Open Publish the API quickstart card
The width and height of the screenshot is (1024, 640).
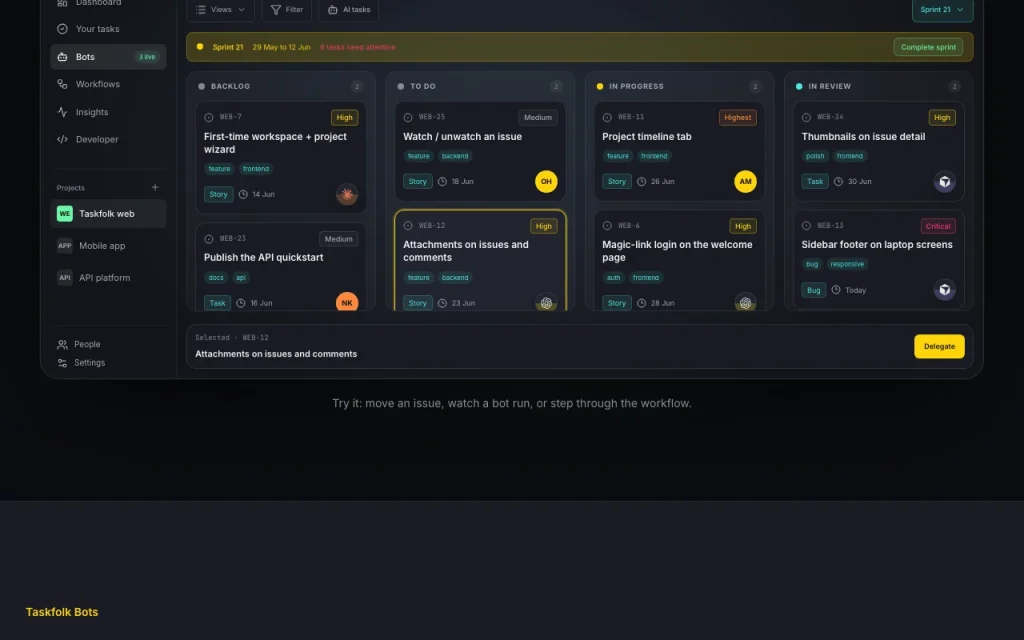click(281, 267)
